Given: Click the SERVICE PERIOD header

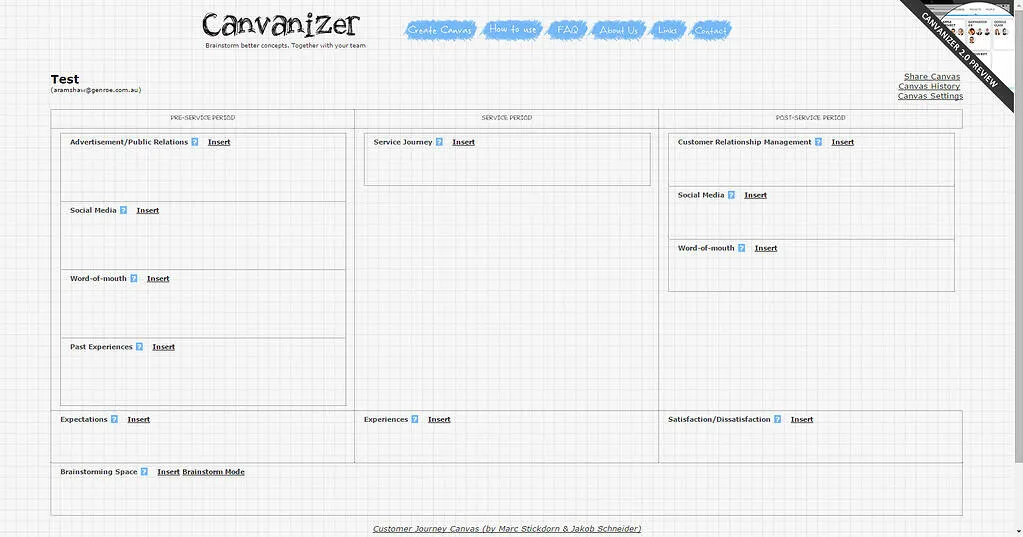Looking at the screenshot, I should click(x=507, y=118).
